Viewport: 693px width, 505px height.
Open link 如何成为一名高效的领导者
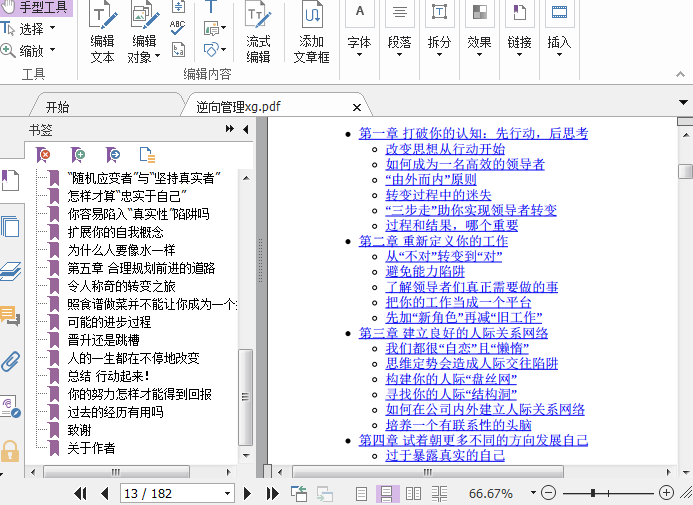click(465, 164)
